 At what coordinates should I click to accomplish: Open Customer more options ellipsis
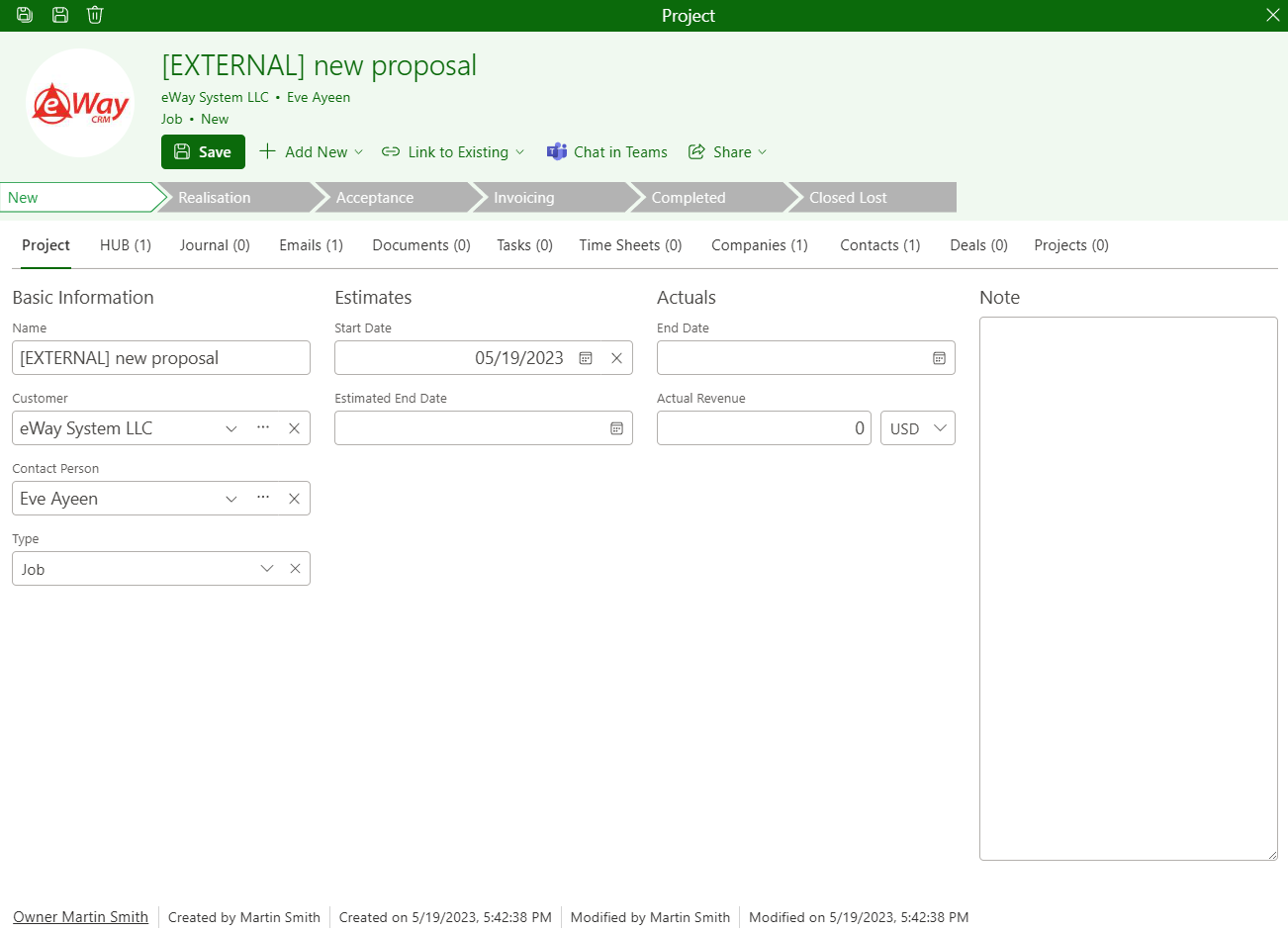click(263, 427)
